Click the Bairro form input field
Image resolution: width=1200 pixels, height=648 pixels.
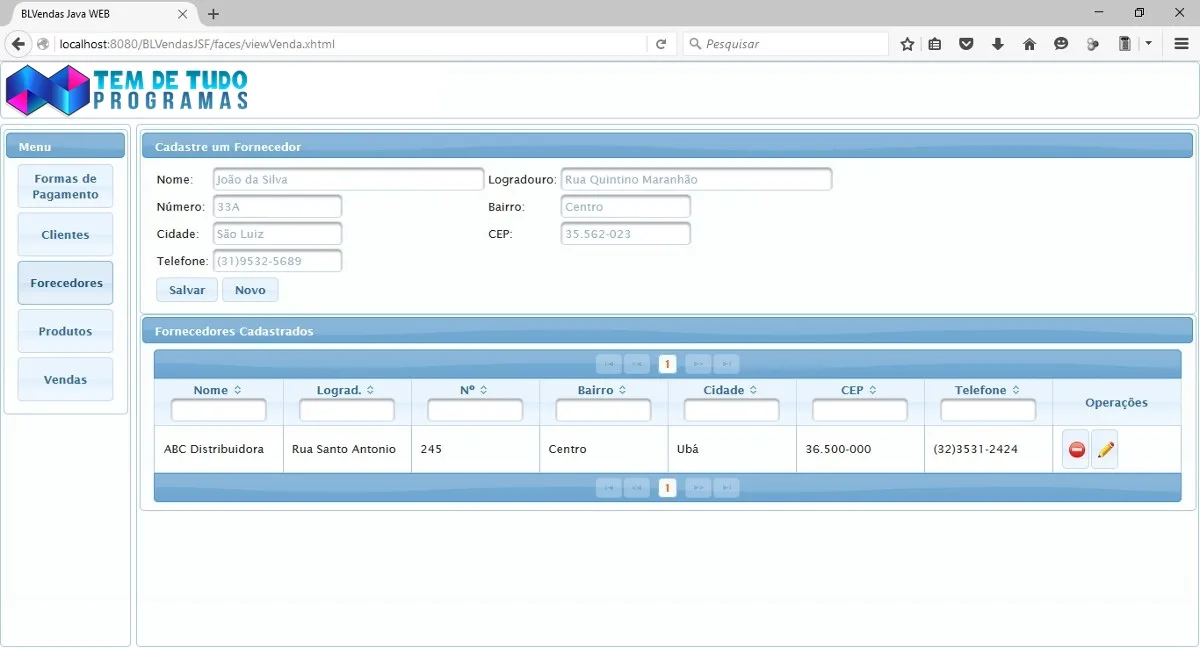626,207
